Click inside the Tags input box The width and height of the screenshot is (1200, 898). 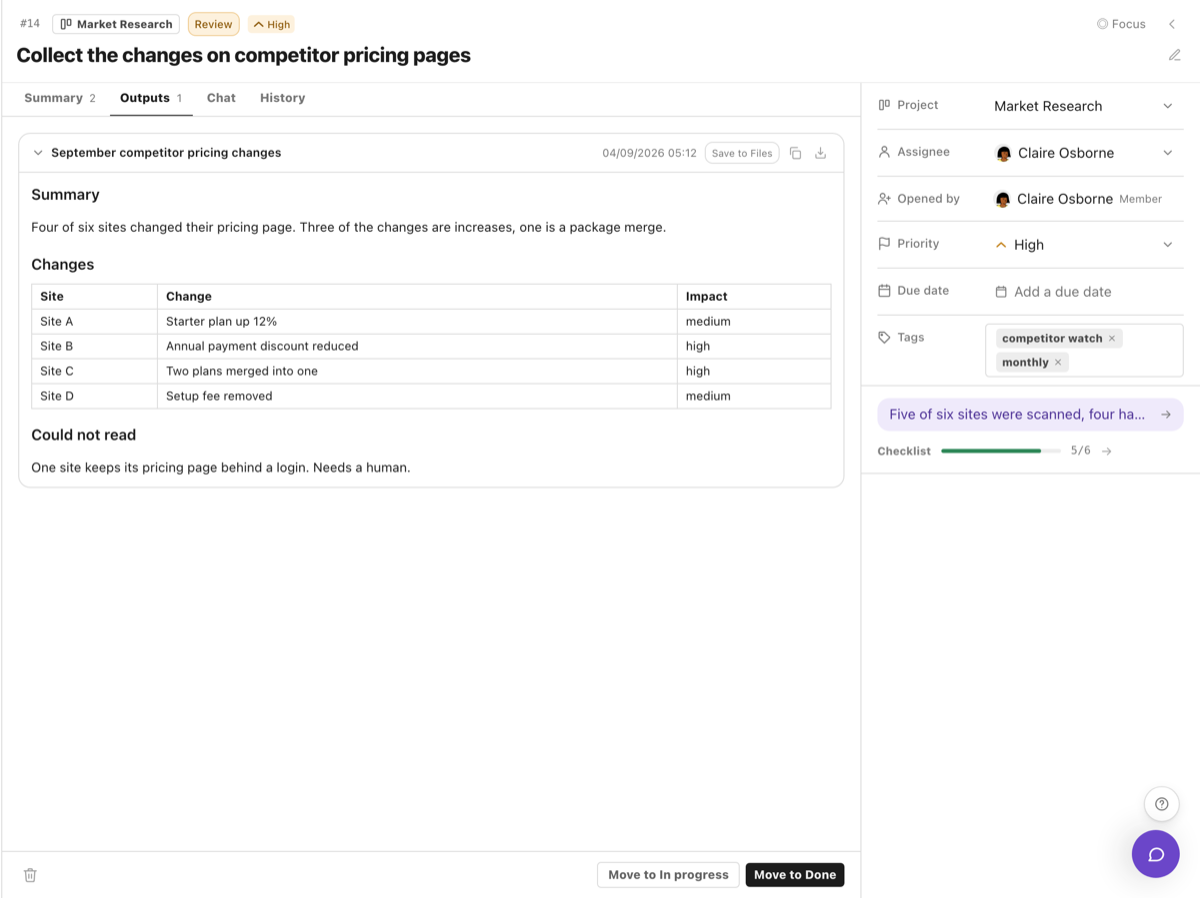coord(1084,350)
